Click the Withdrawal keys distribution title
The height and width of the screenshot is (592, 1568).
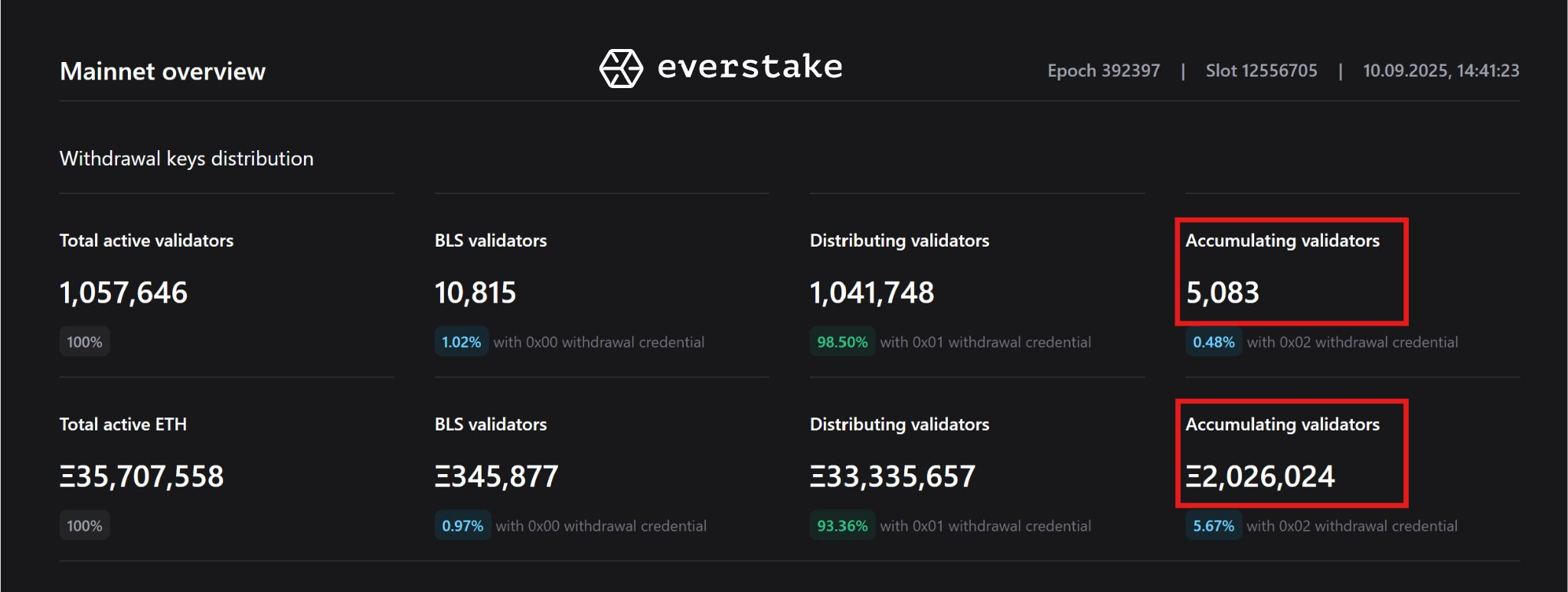coord(186,159)
